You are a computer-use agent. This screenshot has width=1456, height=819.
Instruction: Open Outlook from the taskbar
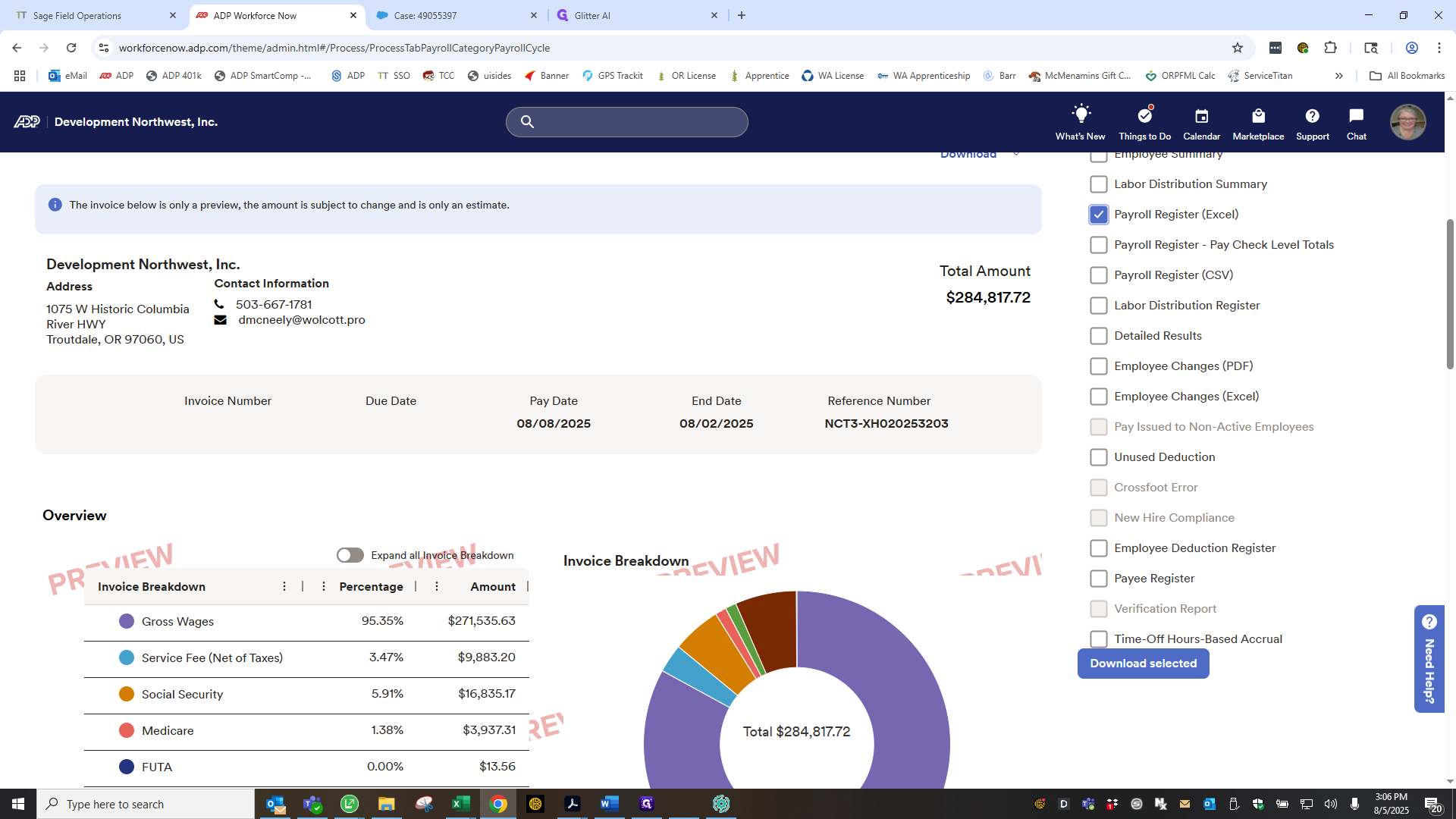coord(275,804)
